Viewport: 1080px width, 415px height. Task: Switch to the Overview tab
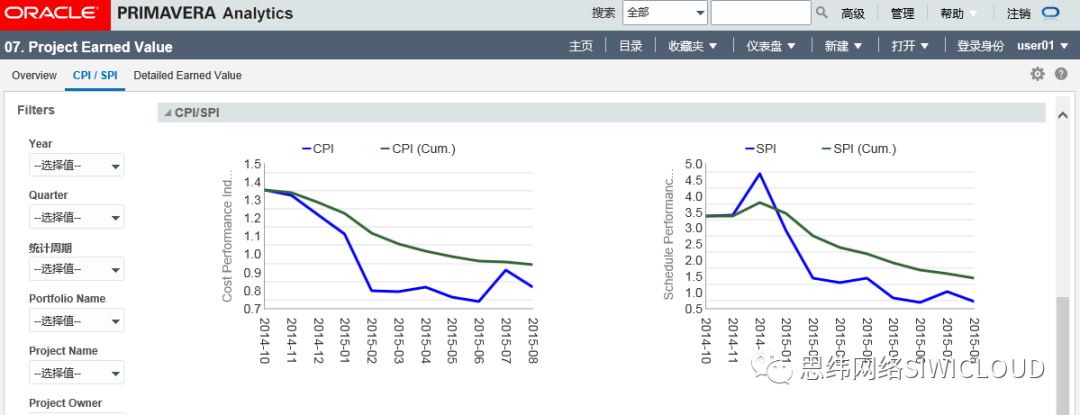coord(34,75)
